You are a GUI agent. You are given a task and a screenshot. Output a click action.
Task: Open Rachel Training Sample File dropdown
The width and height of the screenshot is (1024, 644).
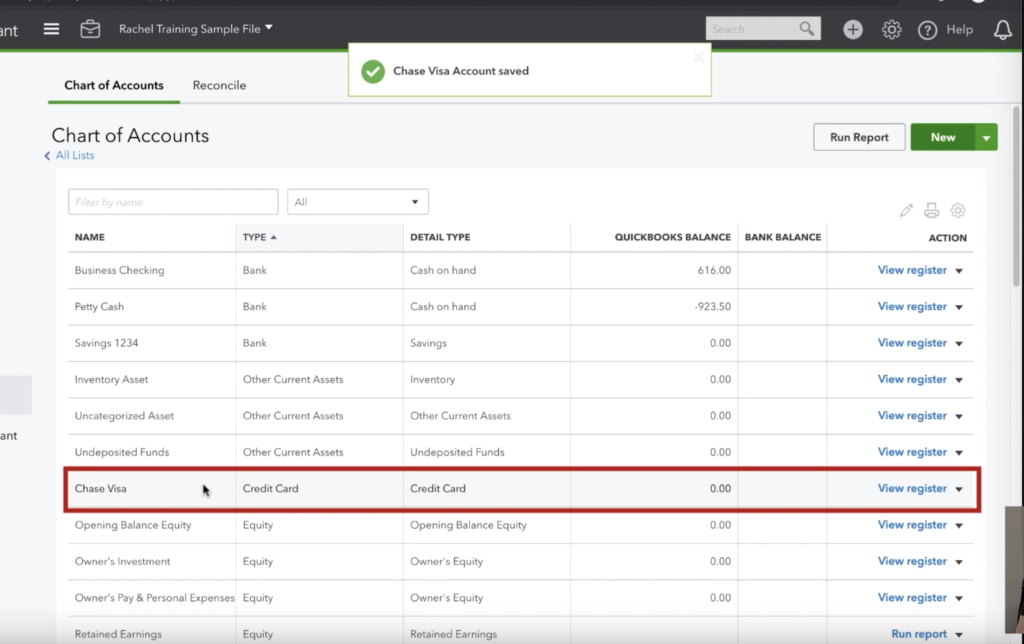tap(195, 29)
